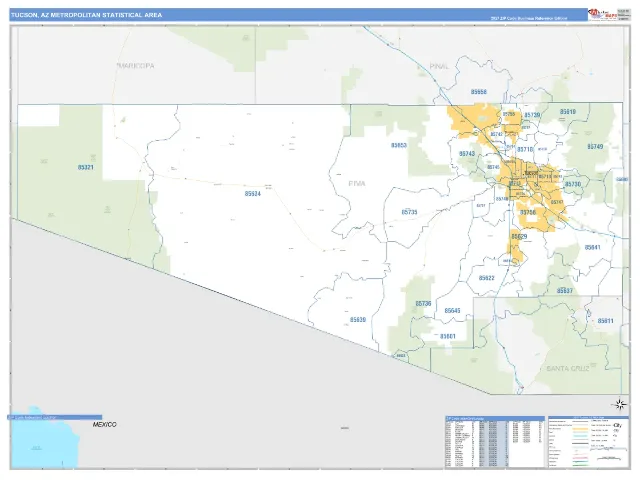
Task: Click the PIMA county label
Action: tap(357, 184)
